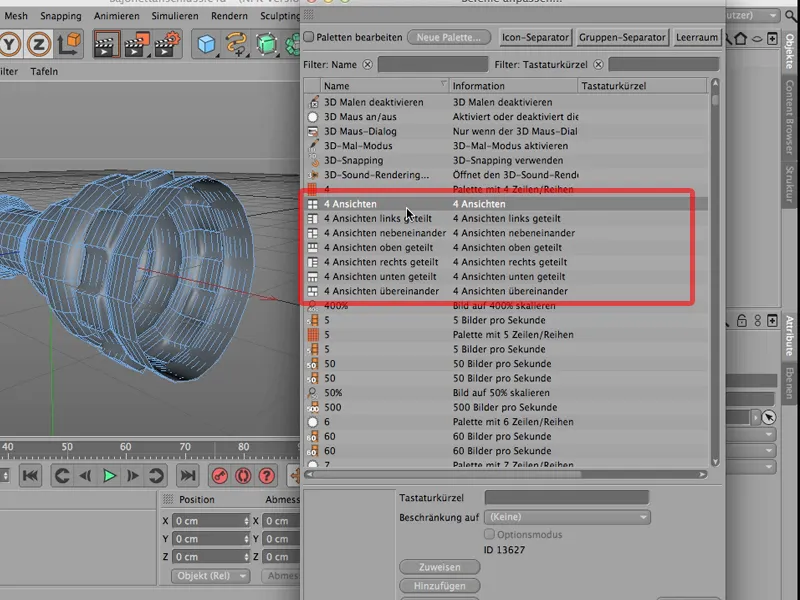Click the Icon-Separator button

pos(535,37)
